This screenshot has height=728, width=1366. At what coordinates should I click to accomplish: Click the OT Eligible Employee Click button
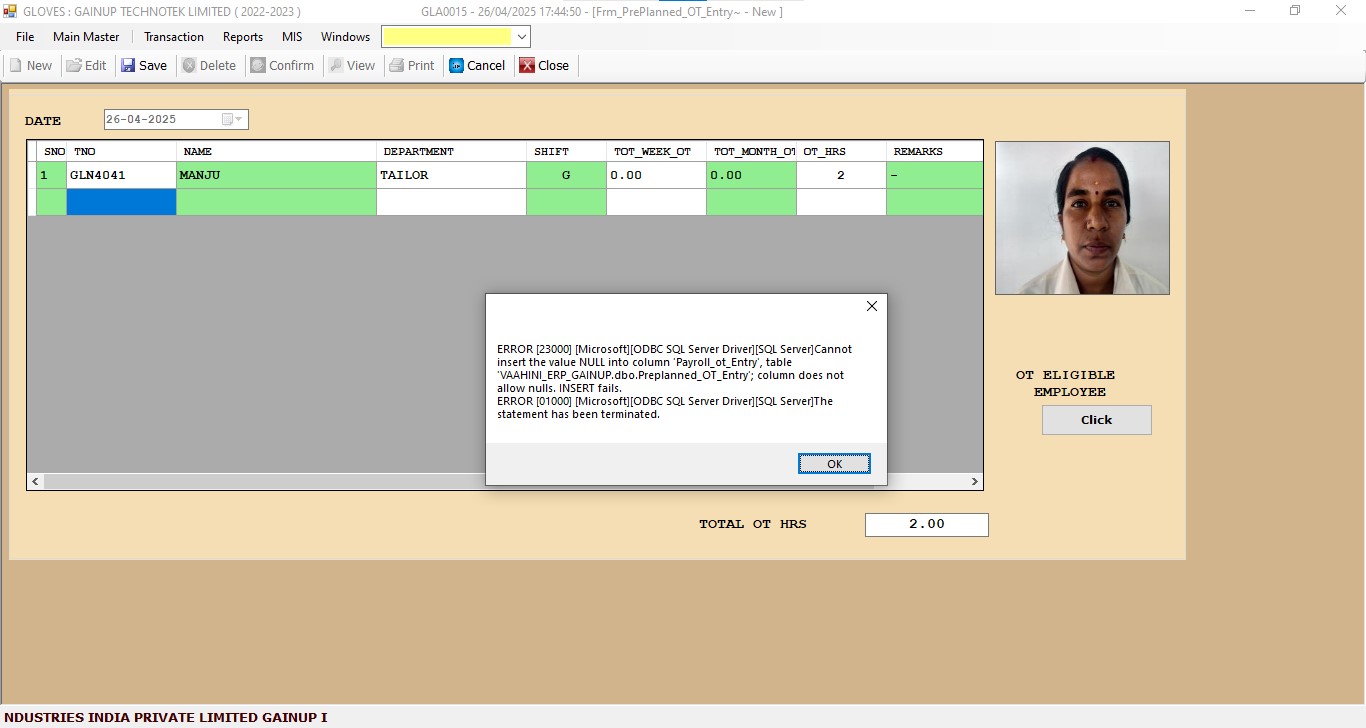tap(1096, 420)
